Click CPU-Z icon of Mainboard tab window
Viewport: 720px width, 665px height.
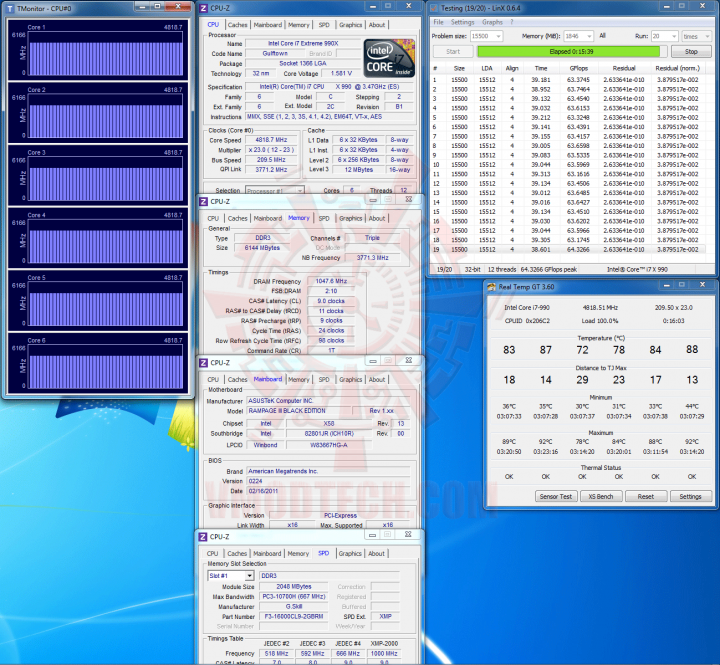(204, 362)
